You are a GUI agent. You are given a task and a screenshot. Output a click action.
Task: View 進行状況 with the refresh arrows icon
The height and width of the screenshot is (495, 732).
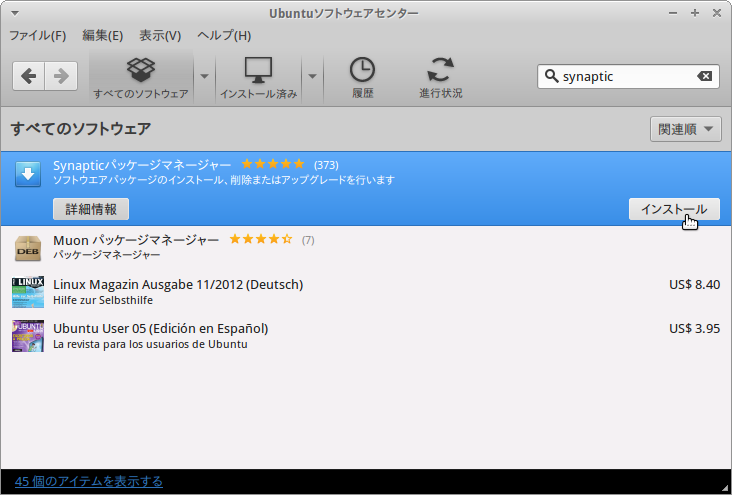tap(441, 77)
